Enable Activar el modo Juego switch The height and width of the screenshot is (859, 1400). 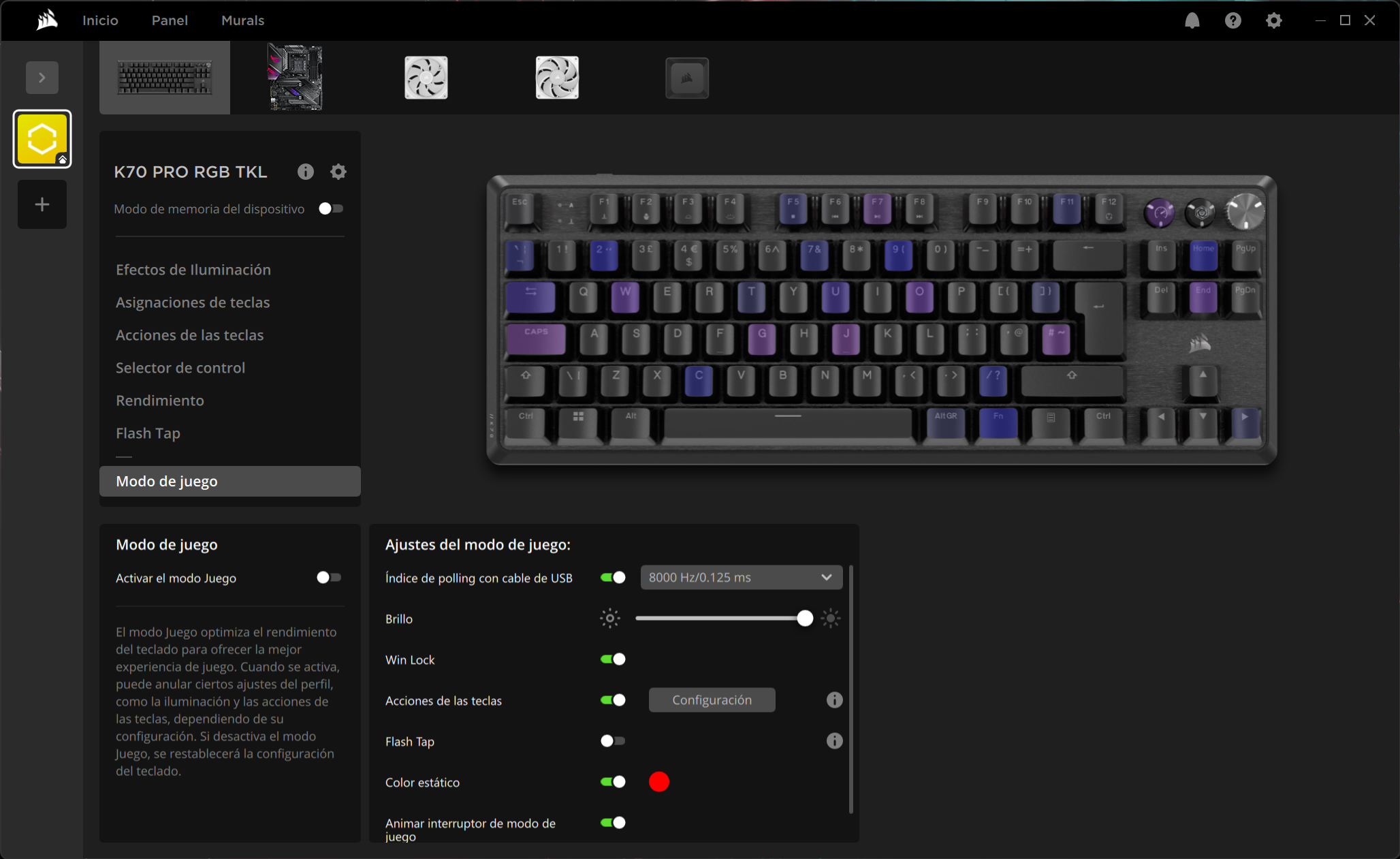329,578
